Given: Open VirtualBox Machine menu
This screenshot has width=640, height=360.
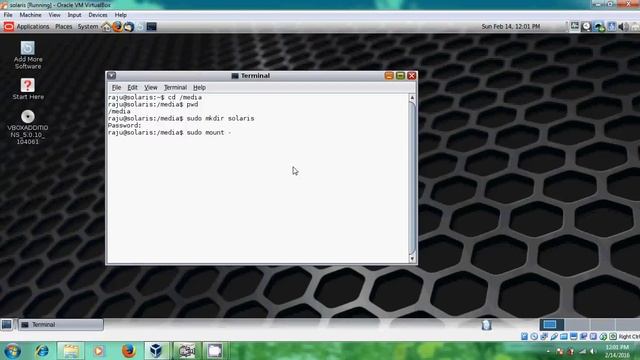Looking at the screenshot, I should (31, 15).
